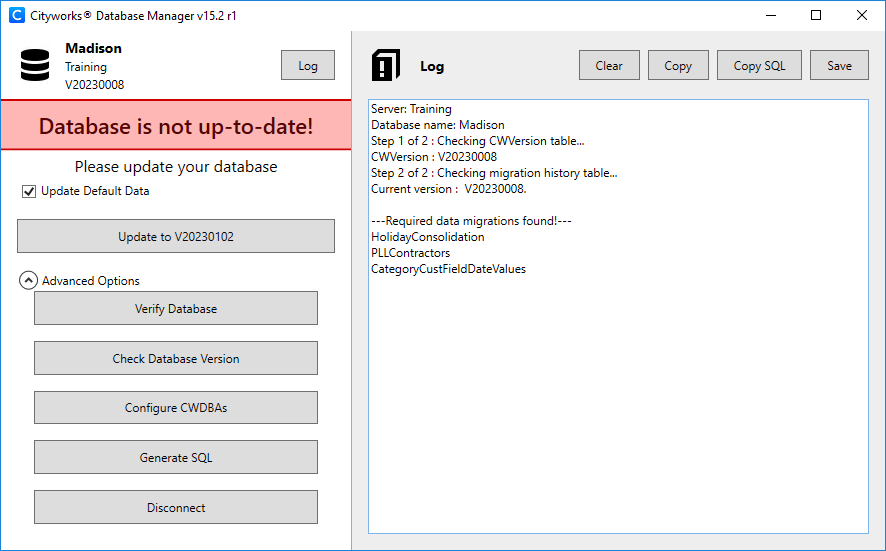This screenshot has width=886, height=551.
Task: Save the log to file
Action: (x=839, y=66)
